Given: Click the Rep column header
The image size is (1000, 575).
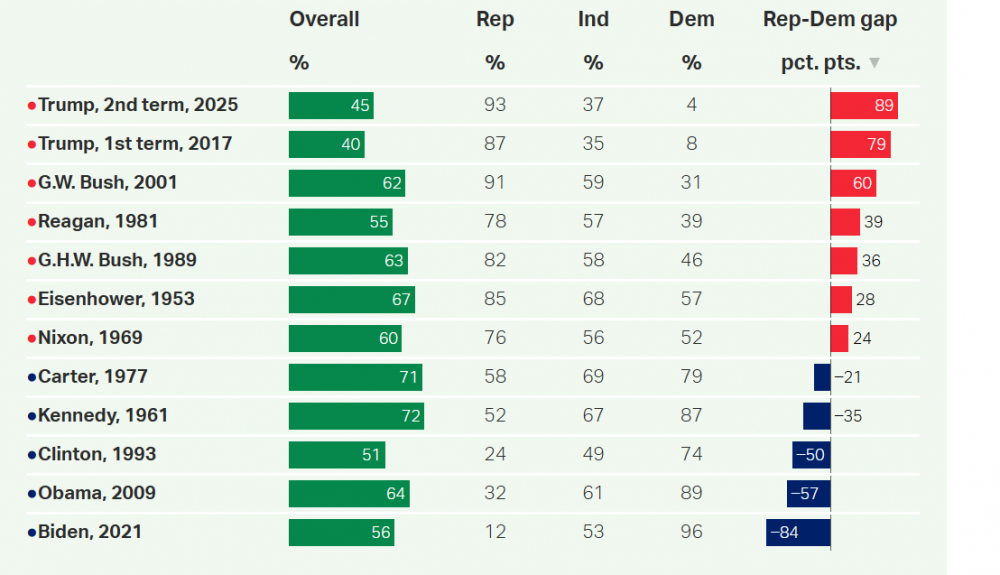Looking at the screenshot, I should (x=495, y=20).
